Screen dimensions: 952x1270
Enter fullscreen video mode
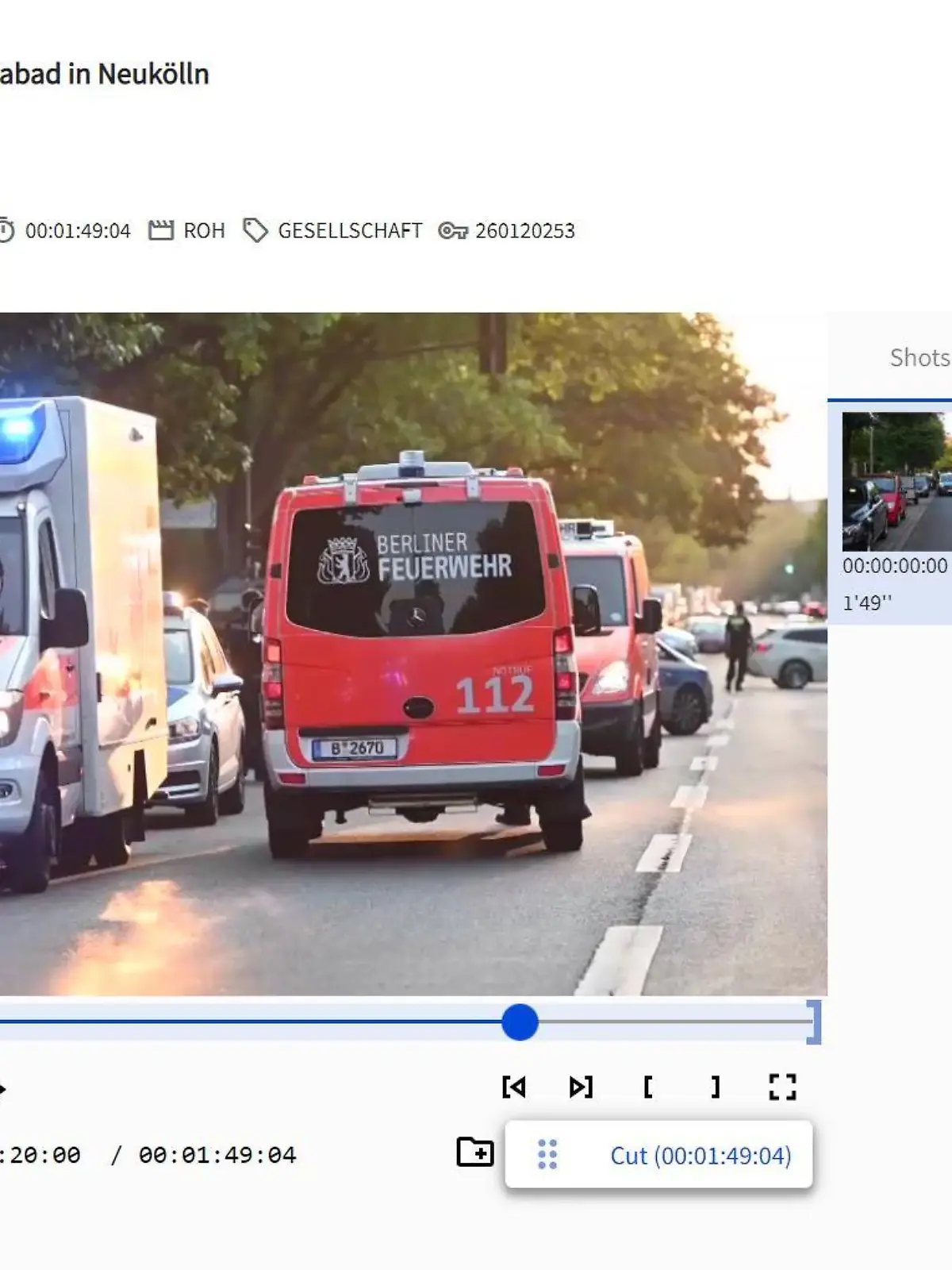point(782,1087)
